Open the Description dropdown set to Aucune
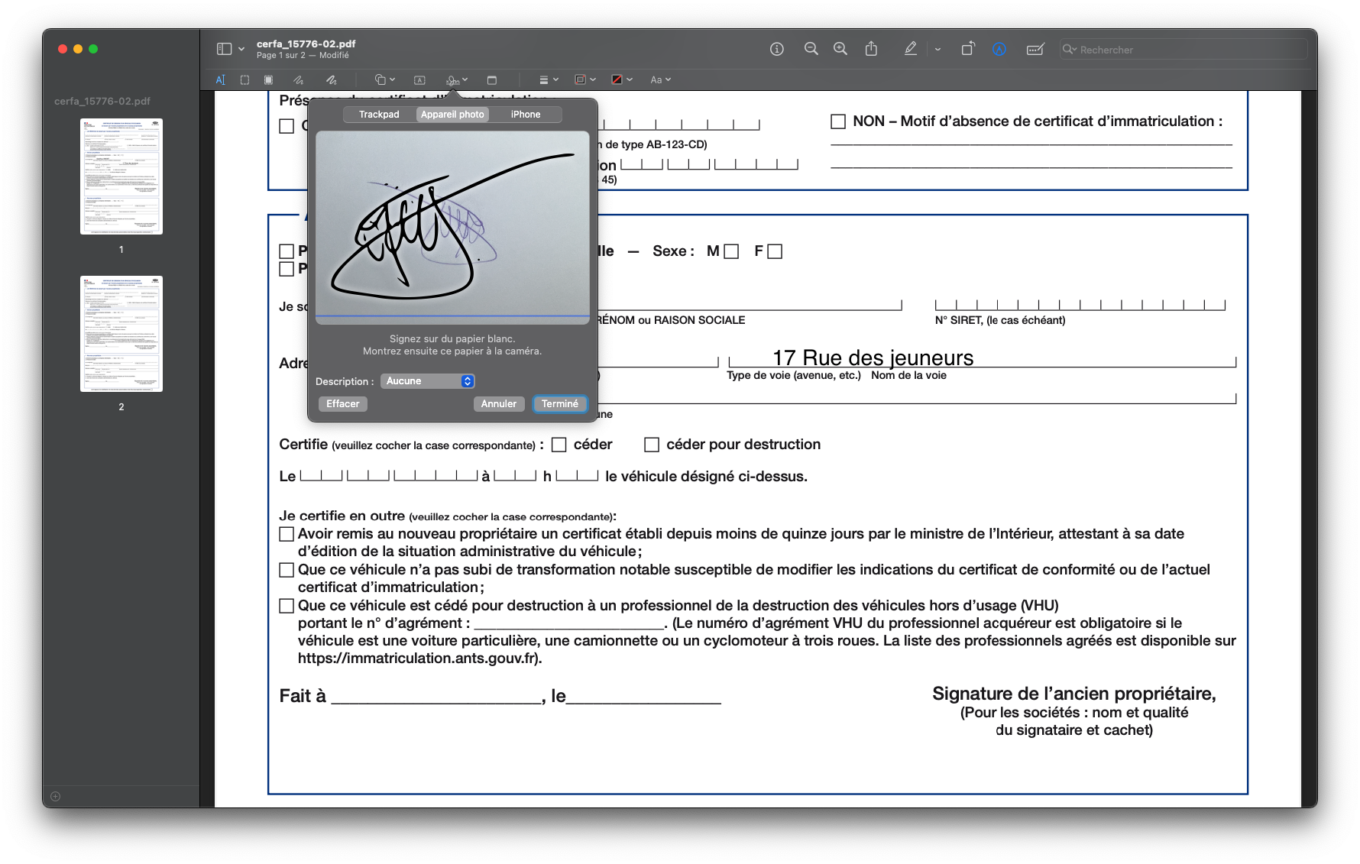The height and width of the screenshot is (864, 1360). click(x=427, y=381)
